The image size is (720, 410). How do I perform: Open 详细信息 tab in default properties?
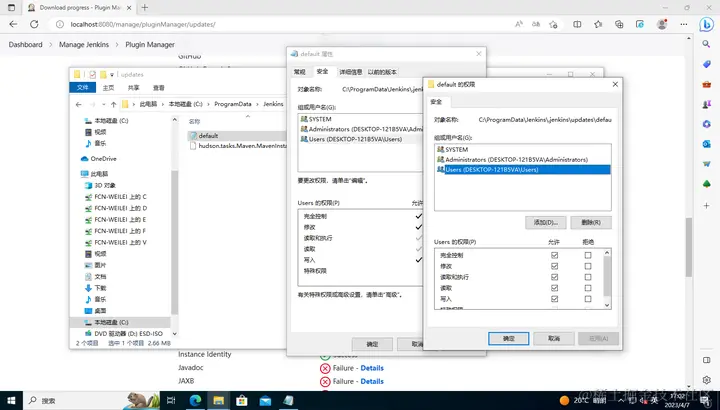click(x=350, y=72)
